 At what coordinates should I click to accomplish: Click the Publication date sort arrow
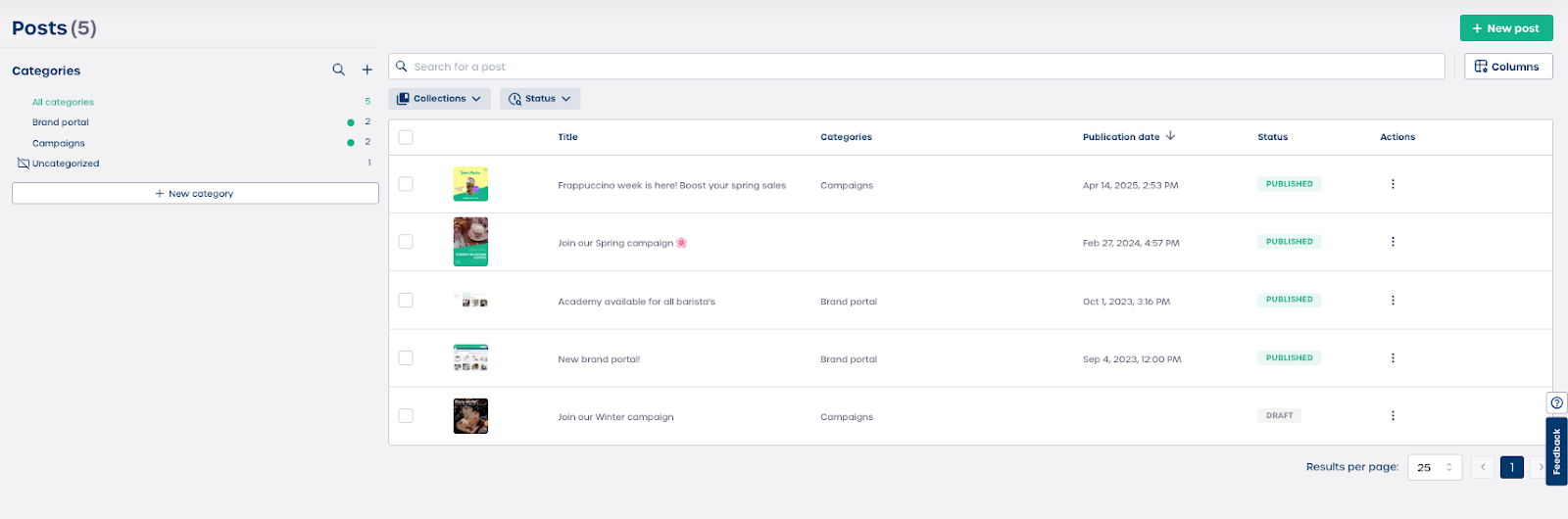coord(1170,136)
